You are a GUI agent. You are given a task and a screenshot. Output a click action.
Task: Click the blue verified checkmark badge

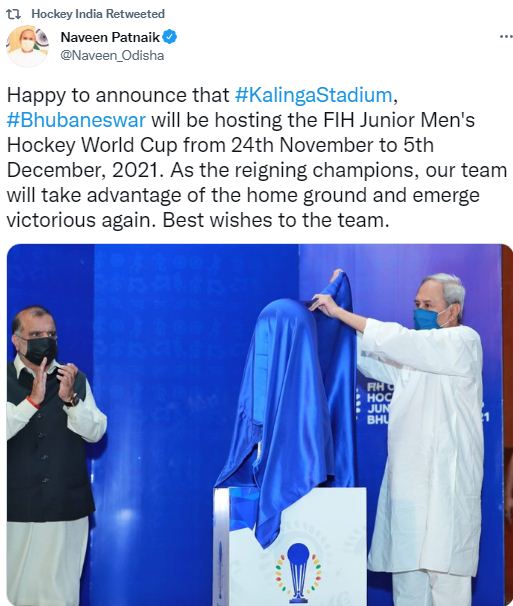(x=170, y=37)
